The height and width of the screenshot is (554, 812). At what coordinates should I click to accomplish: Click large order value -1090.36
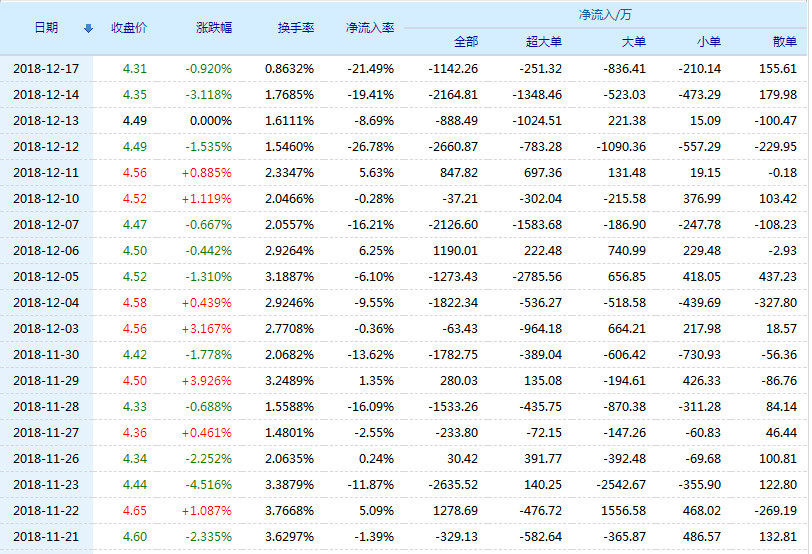621,147
